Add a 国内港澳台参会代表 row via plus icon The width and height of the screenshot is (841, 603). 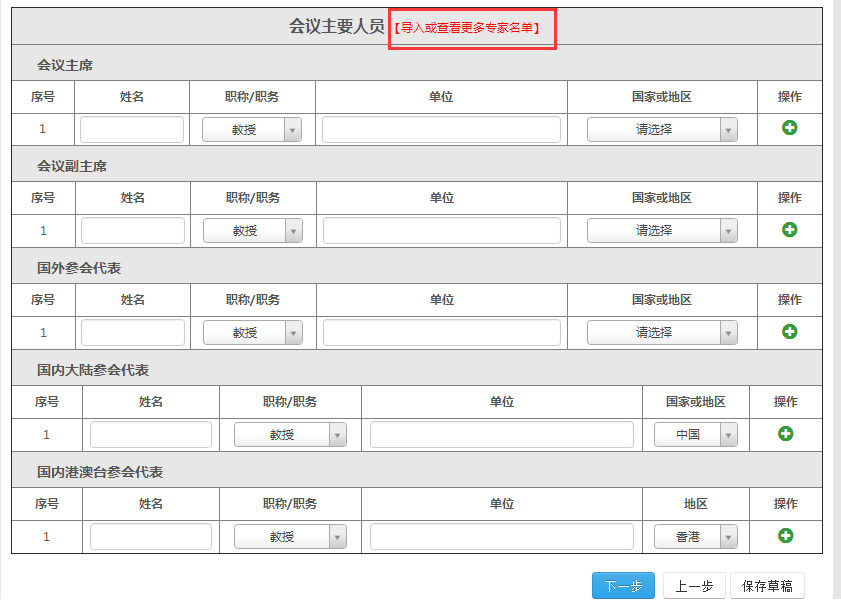[x=785, y=536]
